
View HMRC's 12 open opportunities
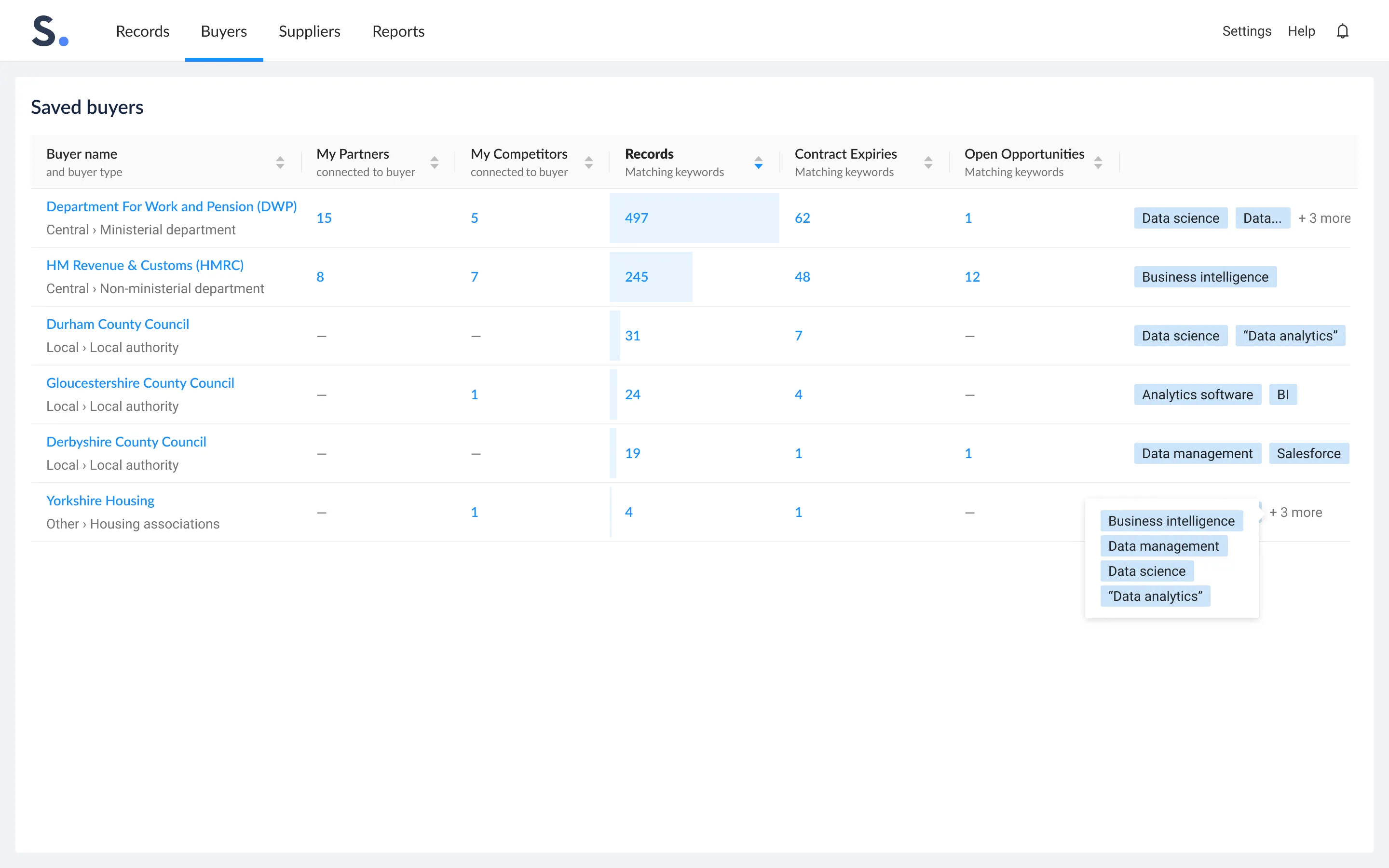coord(972,277)
